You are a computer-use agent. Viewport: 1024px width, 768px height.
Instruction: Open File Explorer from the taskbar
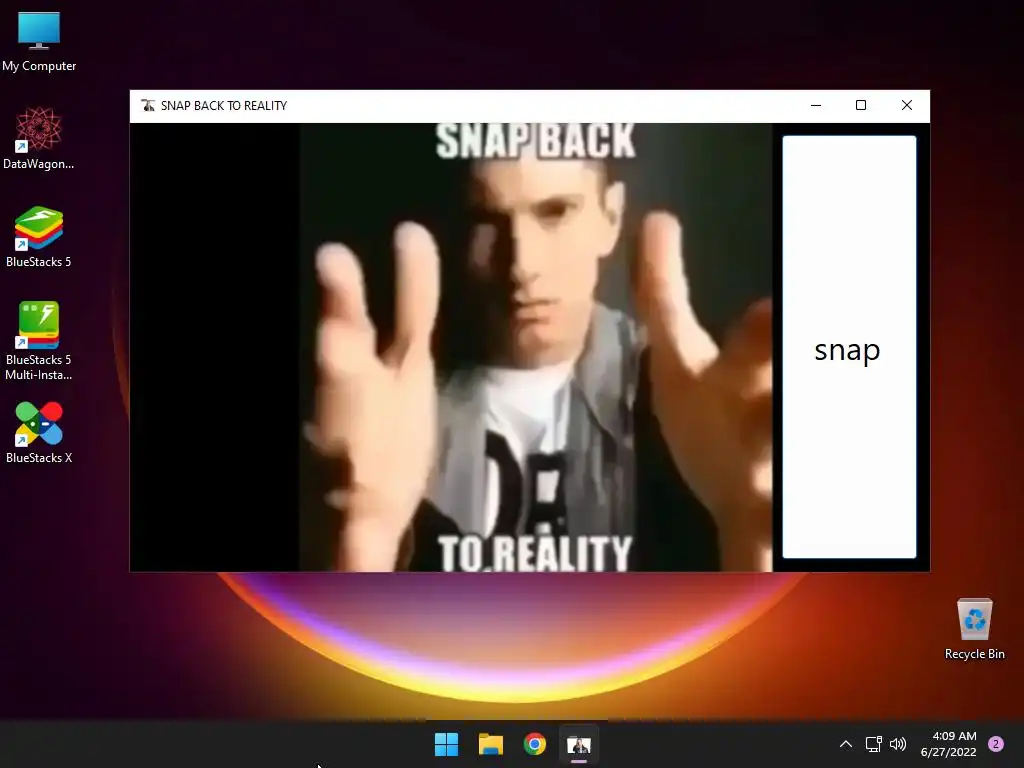point(490,744)
